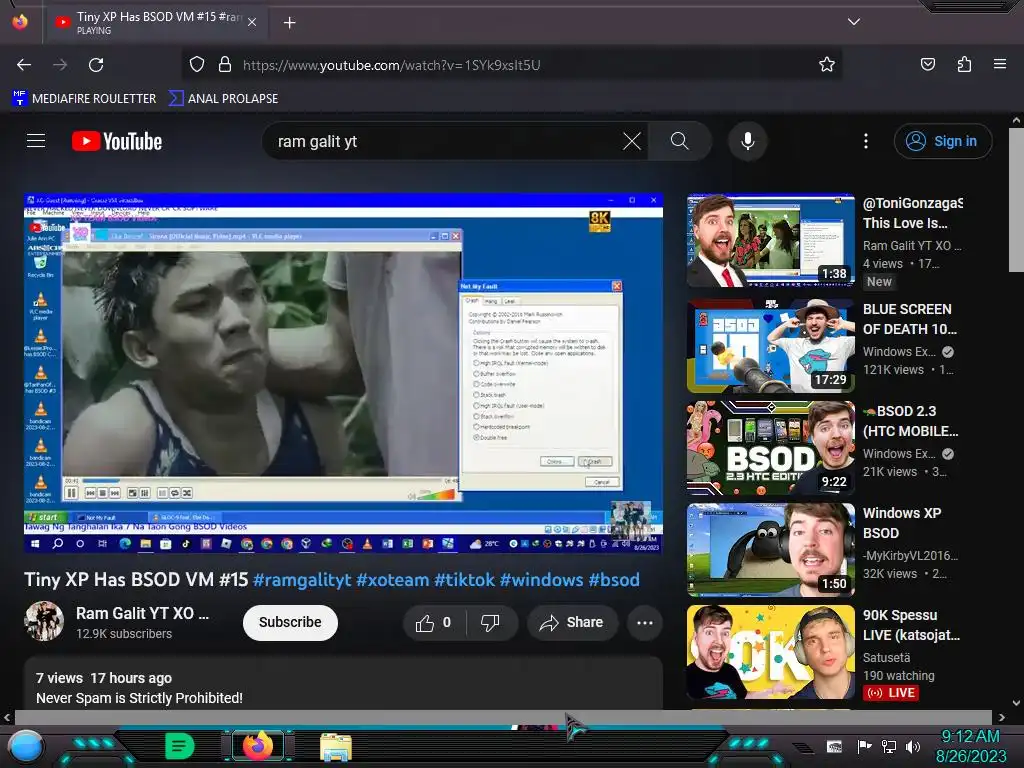The height and width of the screenshot is (768, 1024).
Task: Expand the video description box
Action: click(x=344, y=683)
